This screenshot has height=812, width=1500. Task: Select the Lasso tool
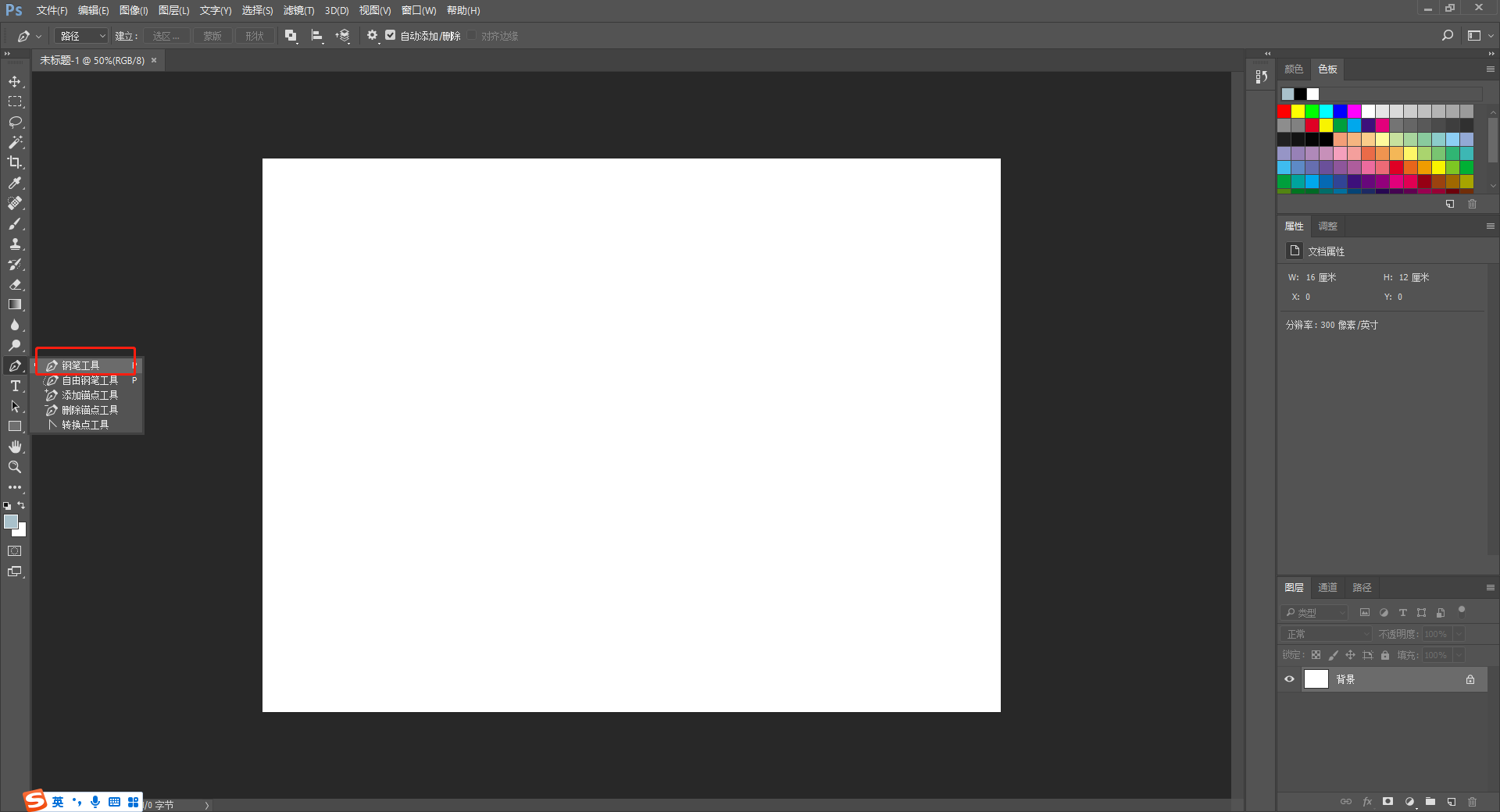pyautogui.click(x=15, y=122)
